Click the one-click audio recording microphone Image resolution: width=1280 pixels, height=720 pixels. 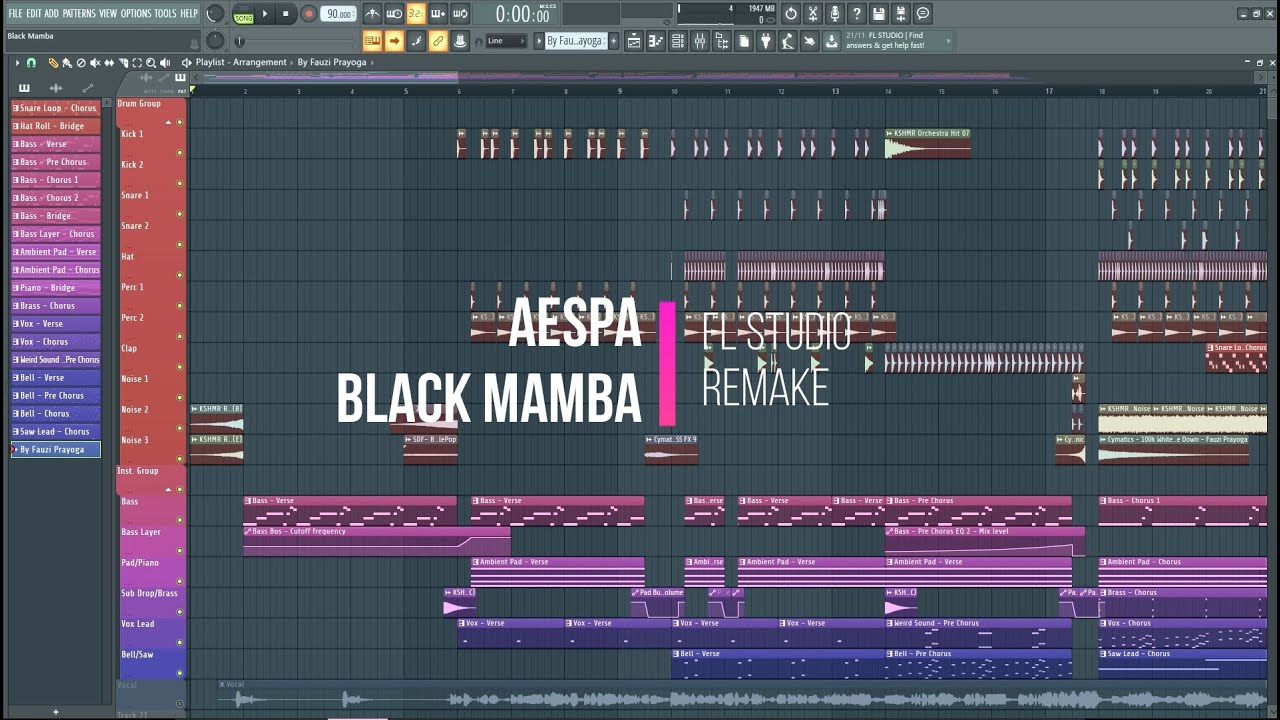click(x=835, y=14)
